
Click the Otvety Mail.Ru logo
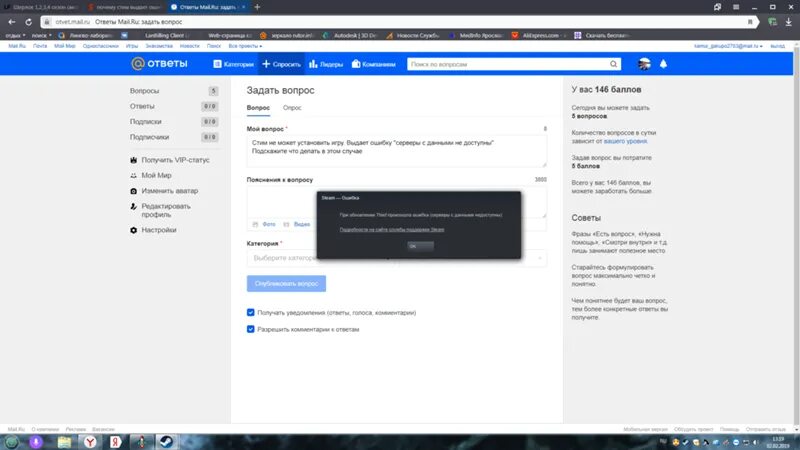coord(159,64)
